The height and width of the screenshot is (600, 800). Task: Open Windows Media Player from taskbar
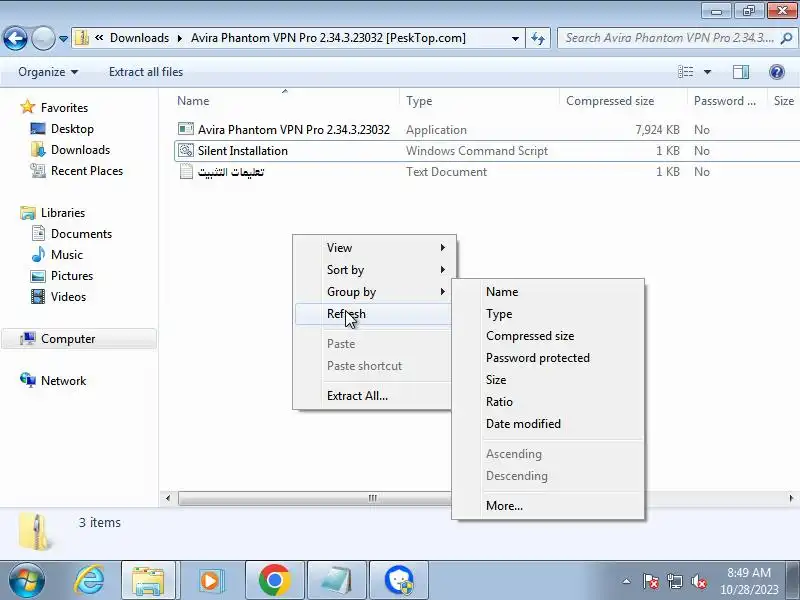[x=210, y=581]
